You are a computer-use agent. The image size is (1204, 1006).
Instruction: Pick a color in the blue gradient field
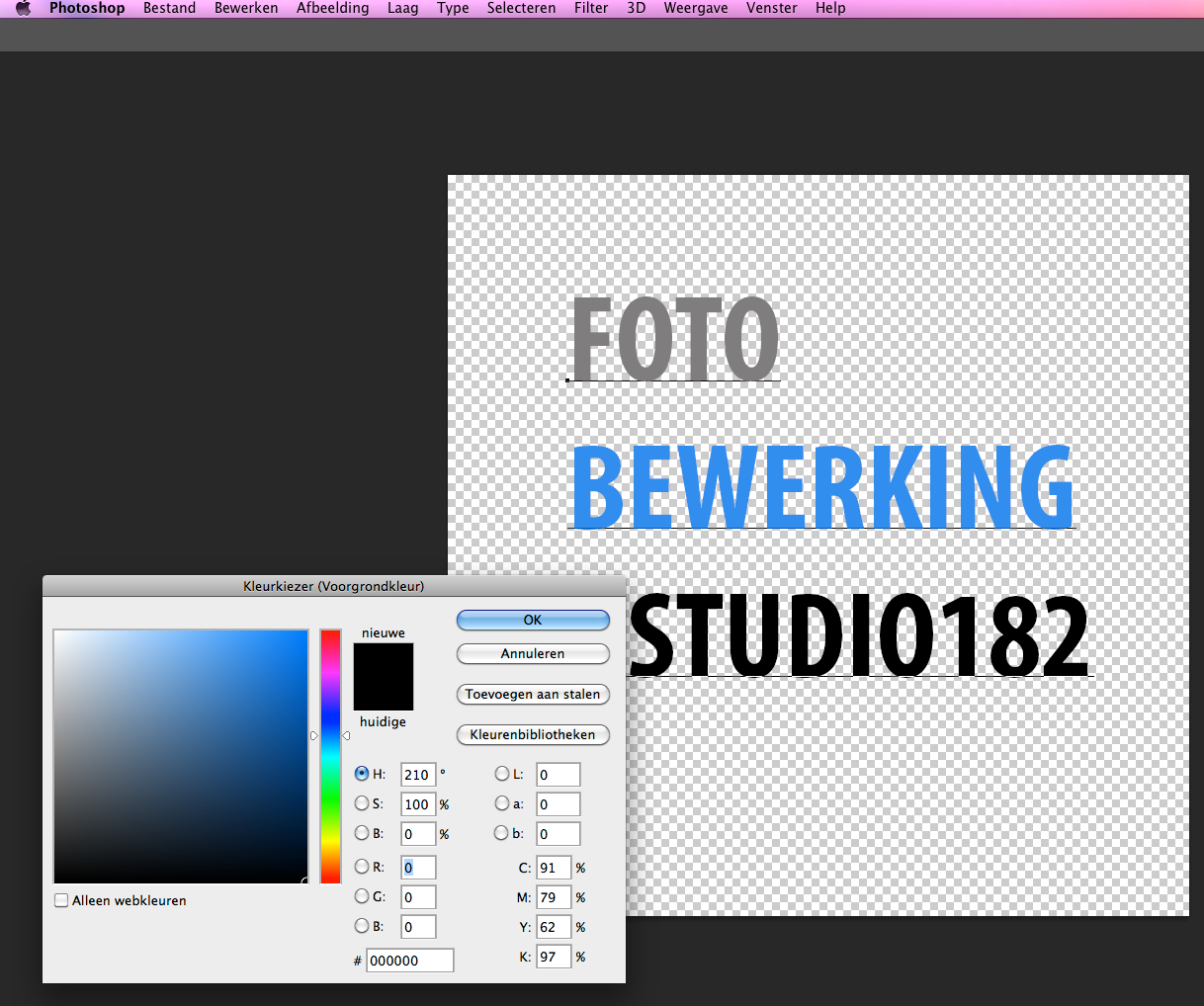tap(181, 756)
